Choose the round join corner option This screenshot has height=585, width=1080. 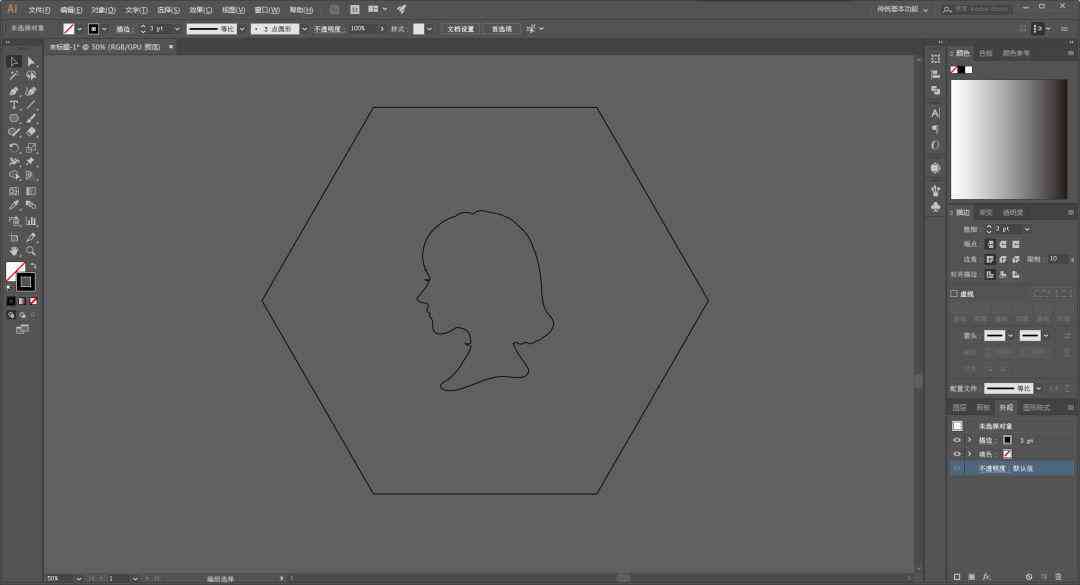point(1003,259)
